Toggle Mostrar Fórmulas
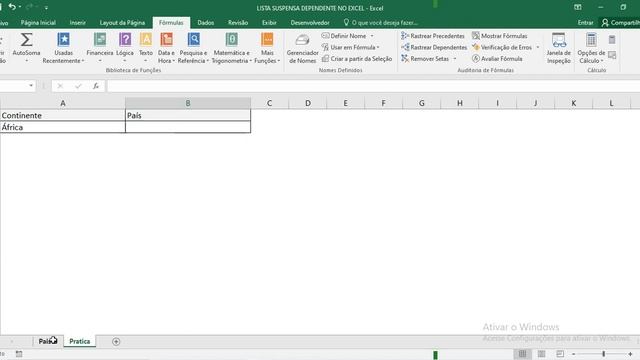The image size is (640, 360). click(500, 36)
